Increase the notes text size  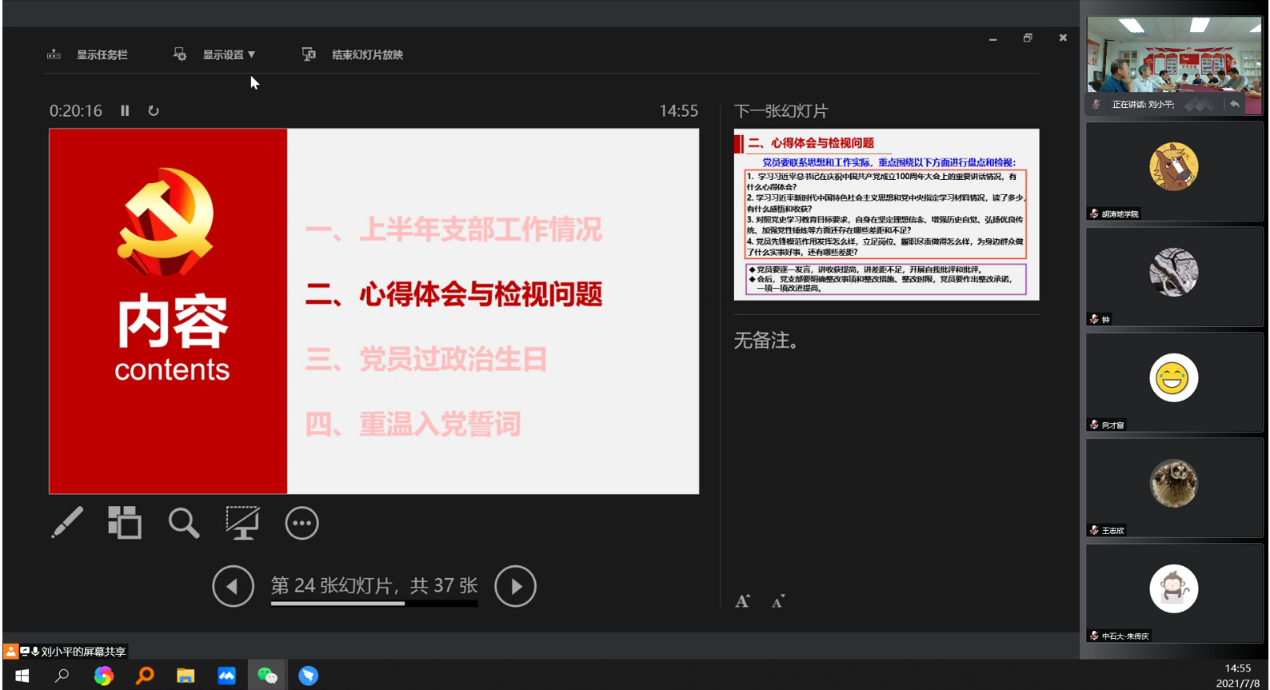pos(743,601)
